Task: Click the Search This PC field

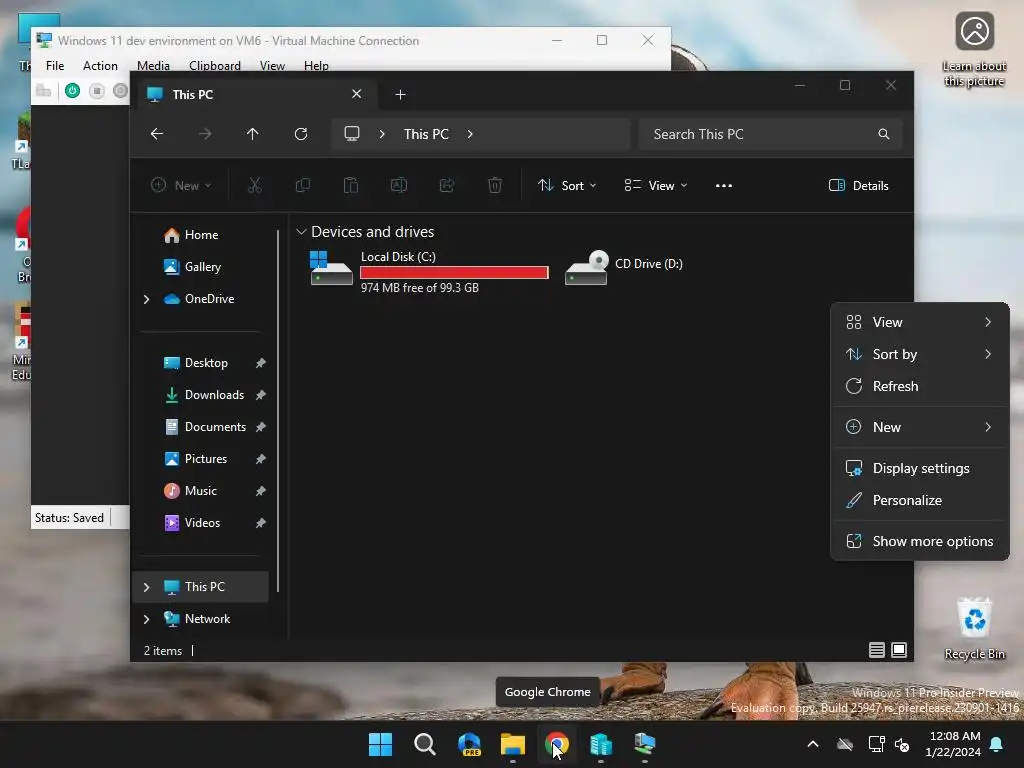Action: (x=771, y=134)
